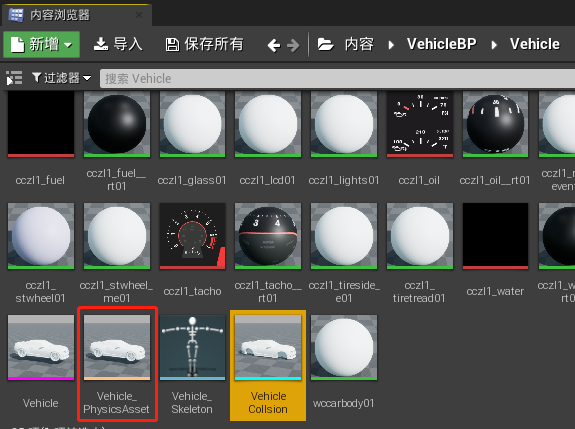The image size is (575, 429).
Task: Select cczl1_tireside_e01 material asset
Action: 344,253
